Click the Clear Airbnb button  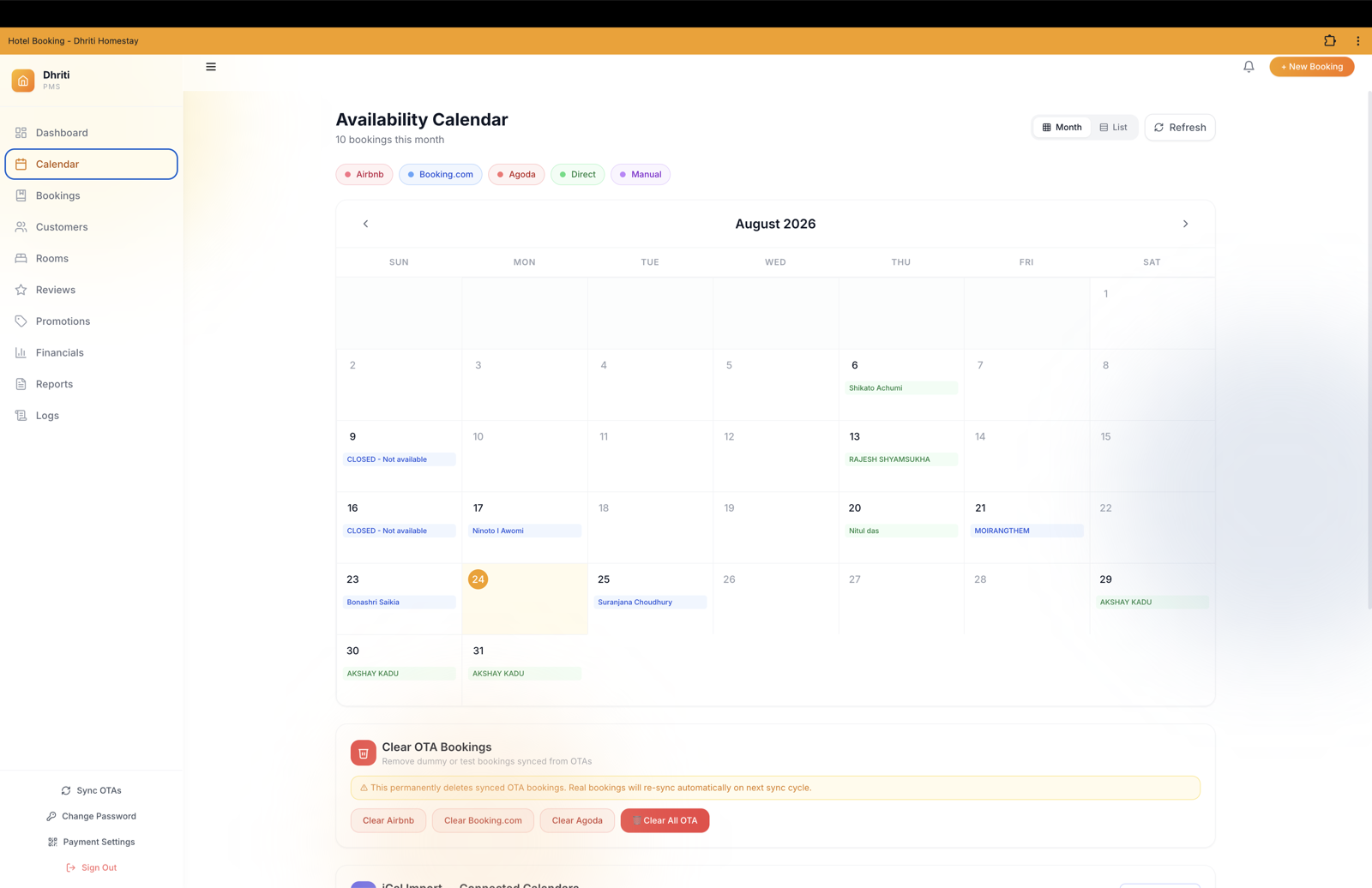coord(388,820)
